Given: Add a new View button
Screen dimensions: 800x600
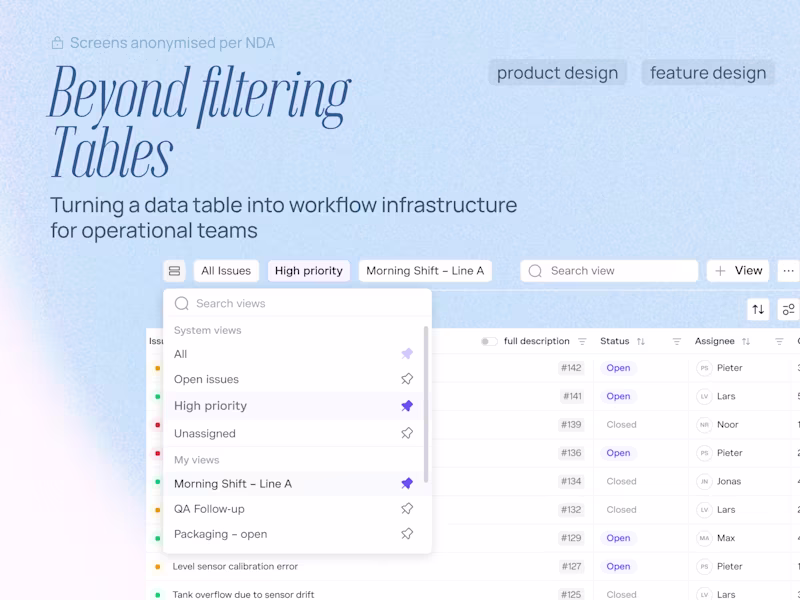Looking at the screenshot, I should click(738, 271).
